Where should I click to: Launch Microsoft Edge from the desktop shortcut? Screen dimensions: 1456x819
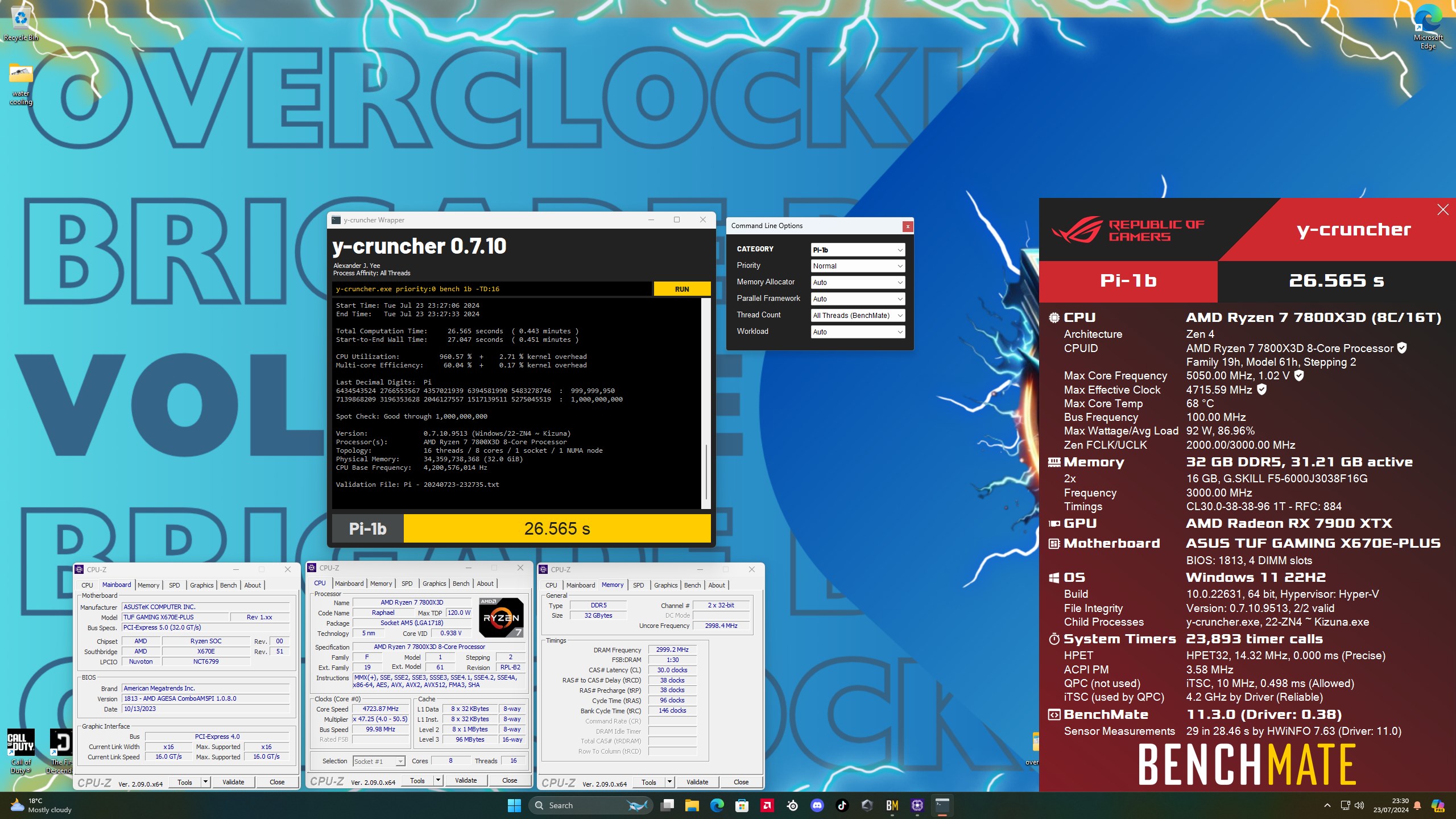pos(1428,27)
